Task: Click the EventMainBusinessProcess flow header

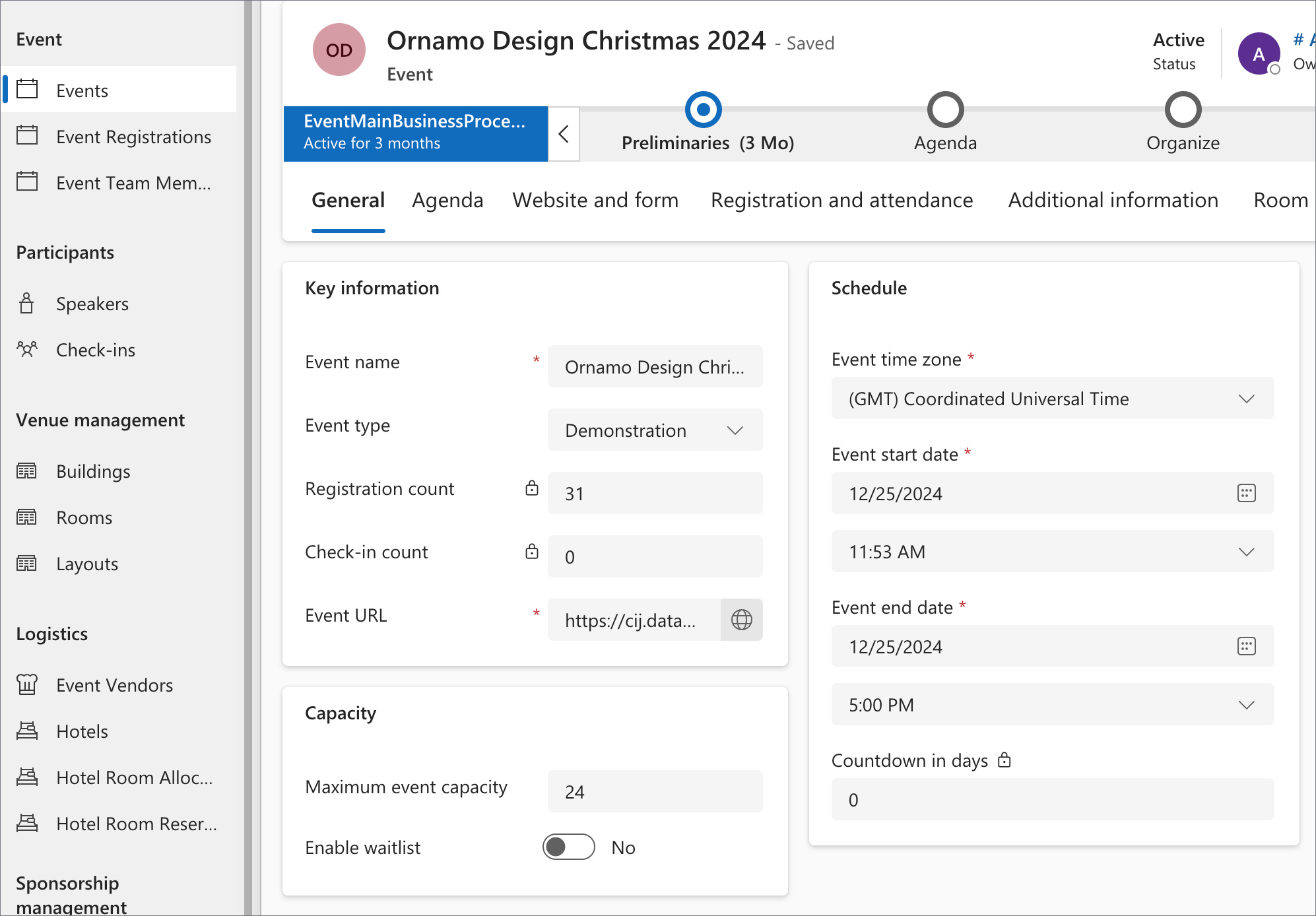Action: pyautogui.click(x=416, y=134)
